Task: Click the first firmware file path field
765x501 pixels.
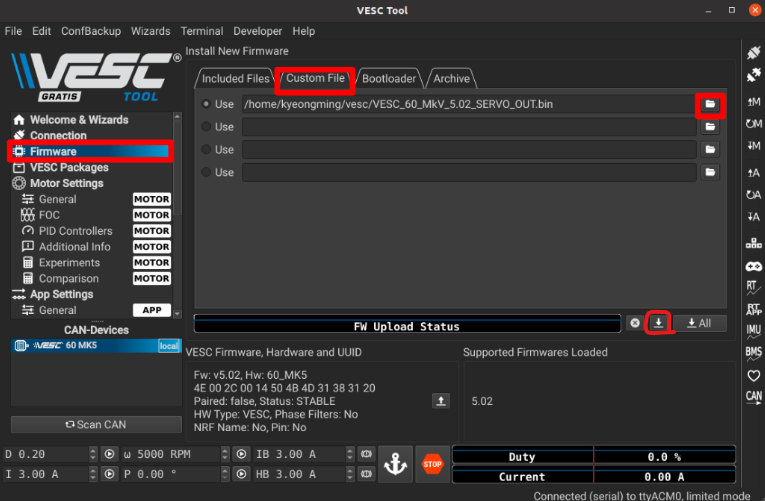Action: [x=469, y=104]
